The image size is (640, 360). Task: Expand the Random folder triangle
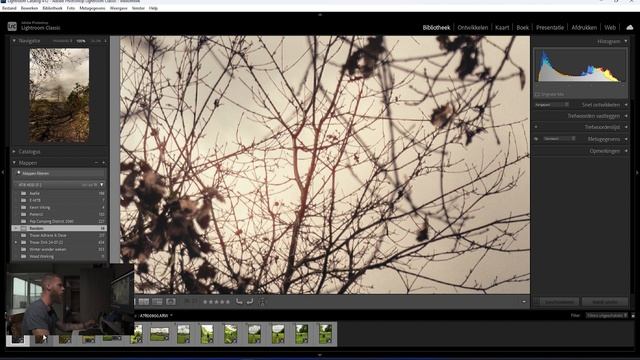16,228
